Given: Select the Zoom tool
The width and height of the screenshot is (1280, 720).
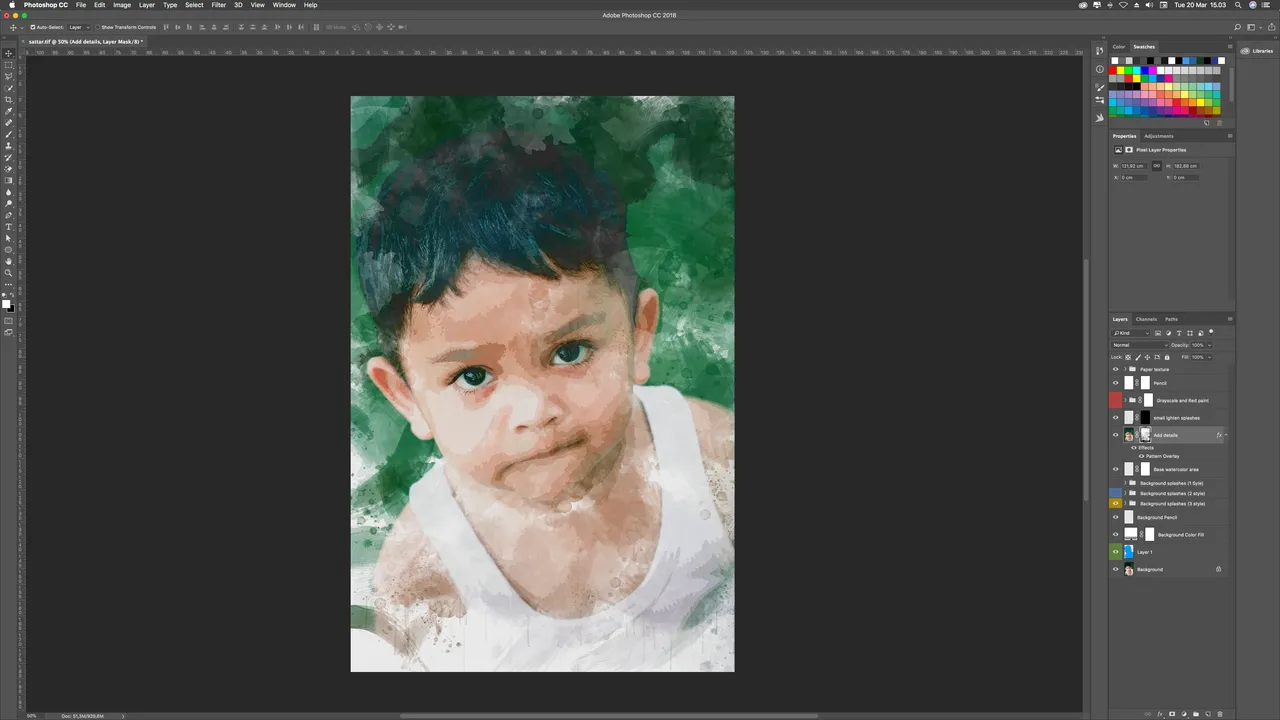Looking at the screenshot, I should pyautogui.click(x=9, y=273).
